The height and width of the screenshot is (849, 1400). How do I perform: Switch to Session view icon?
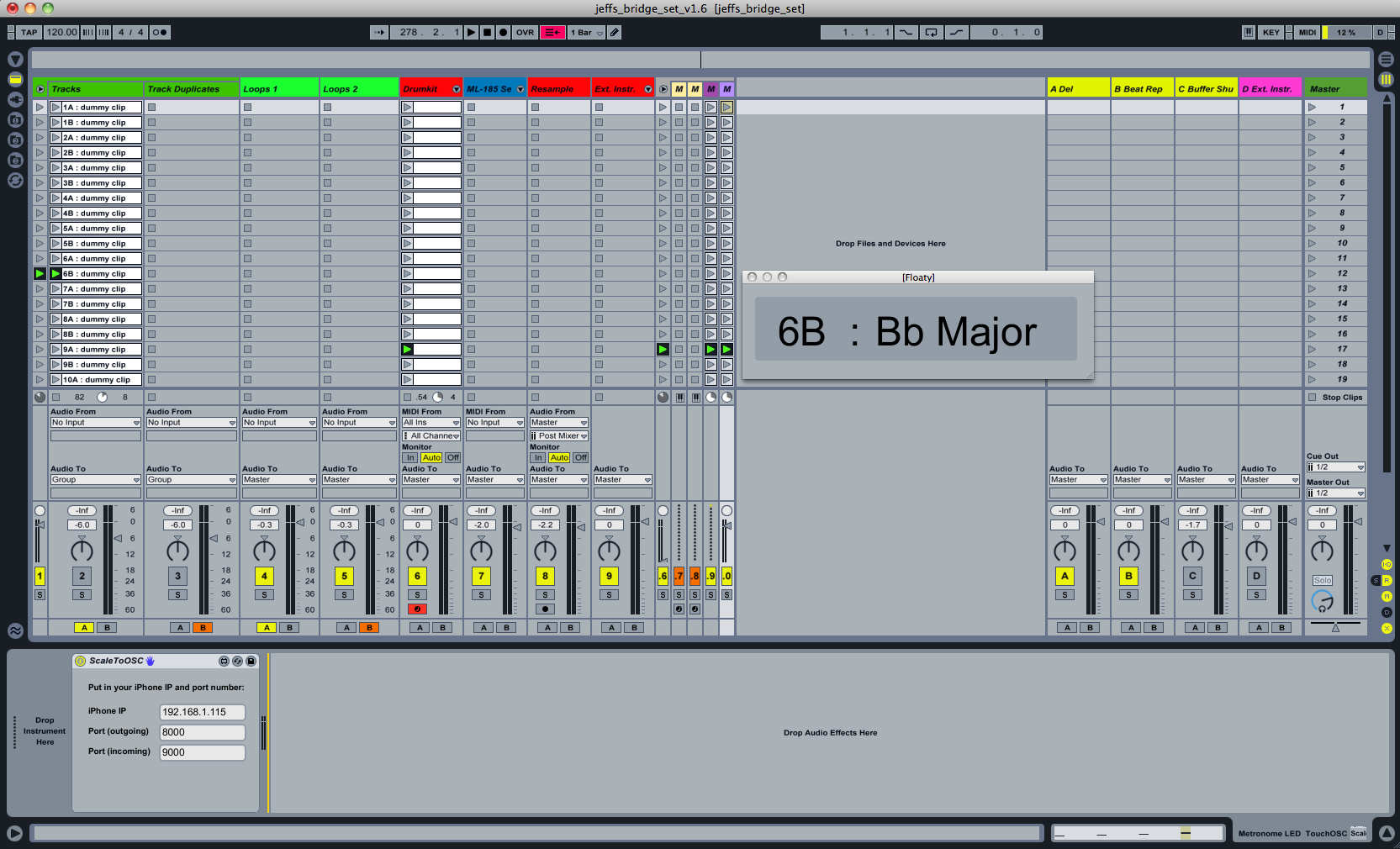point(1387,80)
